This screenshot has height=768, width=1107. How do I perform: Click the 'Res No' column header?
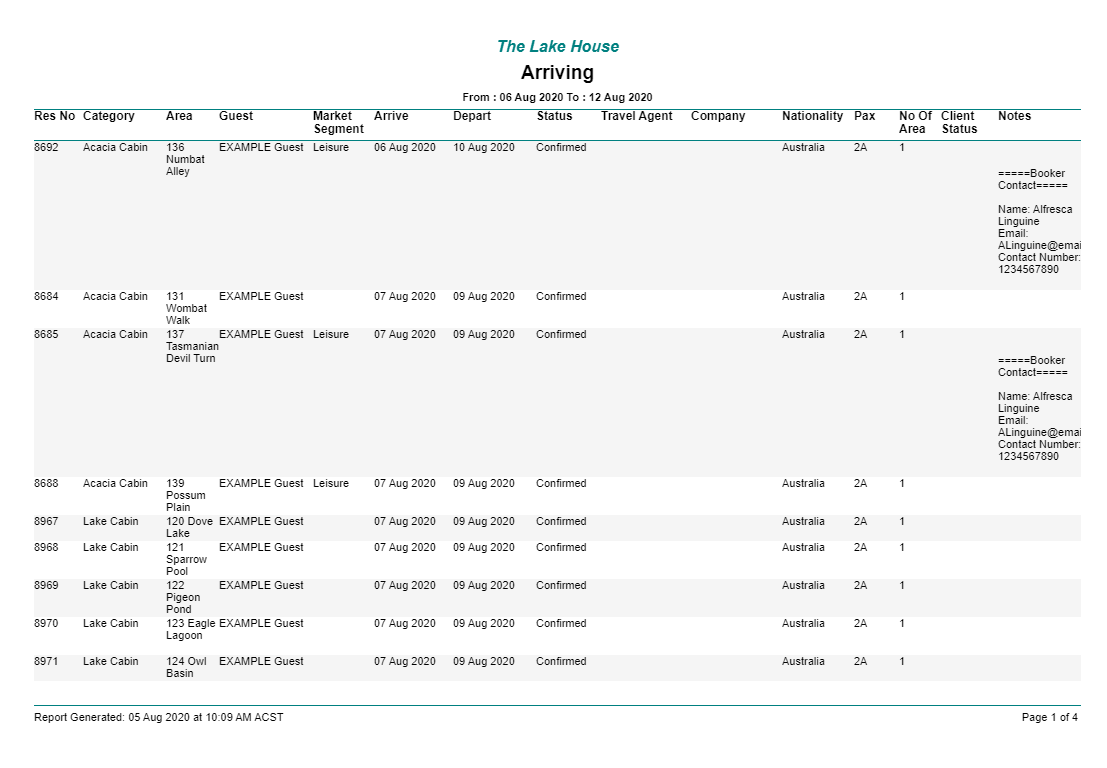54,116
